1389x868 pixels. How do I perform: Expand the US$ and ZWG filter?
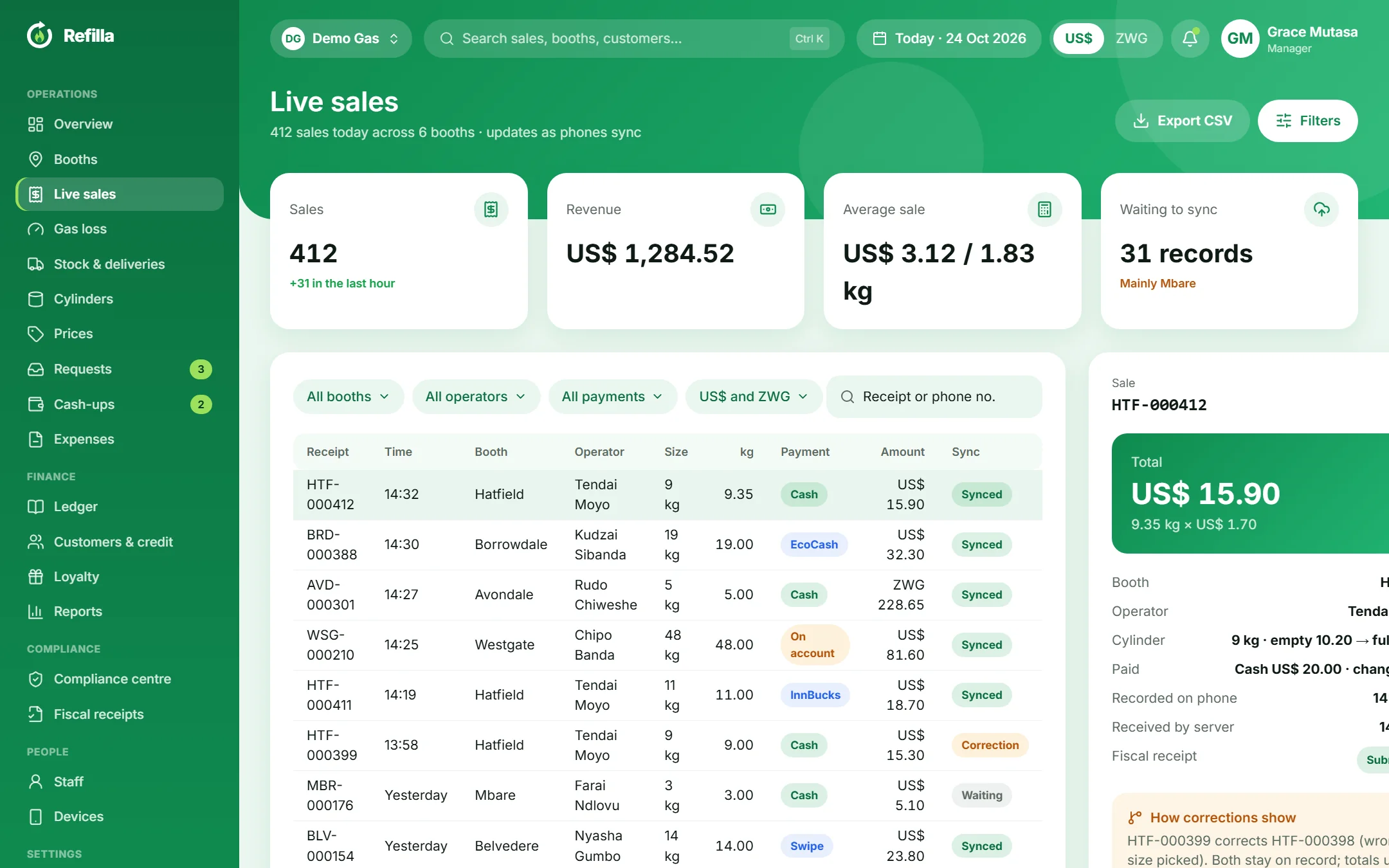pyautogui.click(x=754, y=397)
